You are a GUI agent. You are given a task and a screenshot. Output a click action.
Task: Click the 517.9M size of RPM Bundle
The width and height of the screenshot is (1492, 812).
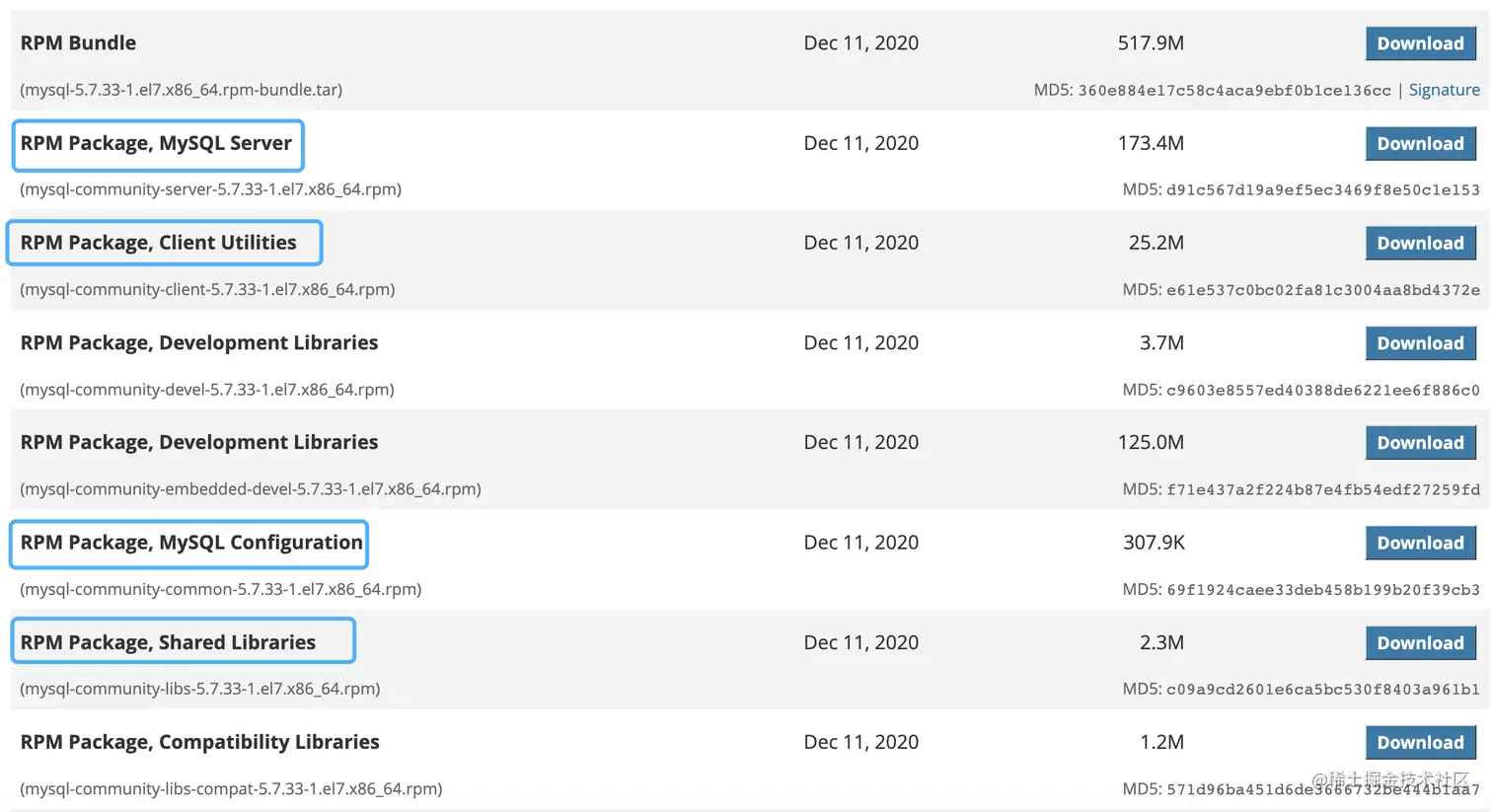tap(1151, 43)
